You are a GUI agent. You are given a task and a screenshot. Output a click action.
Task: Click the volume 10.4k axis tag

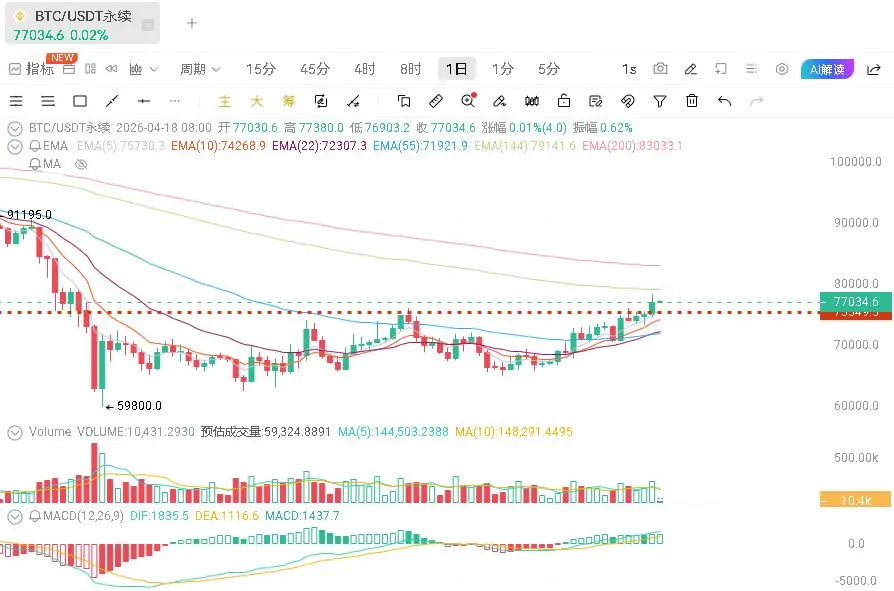click(855, 500)
